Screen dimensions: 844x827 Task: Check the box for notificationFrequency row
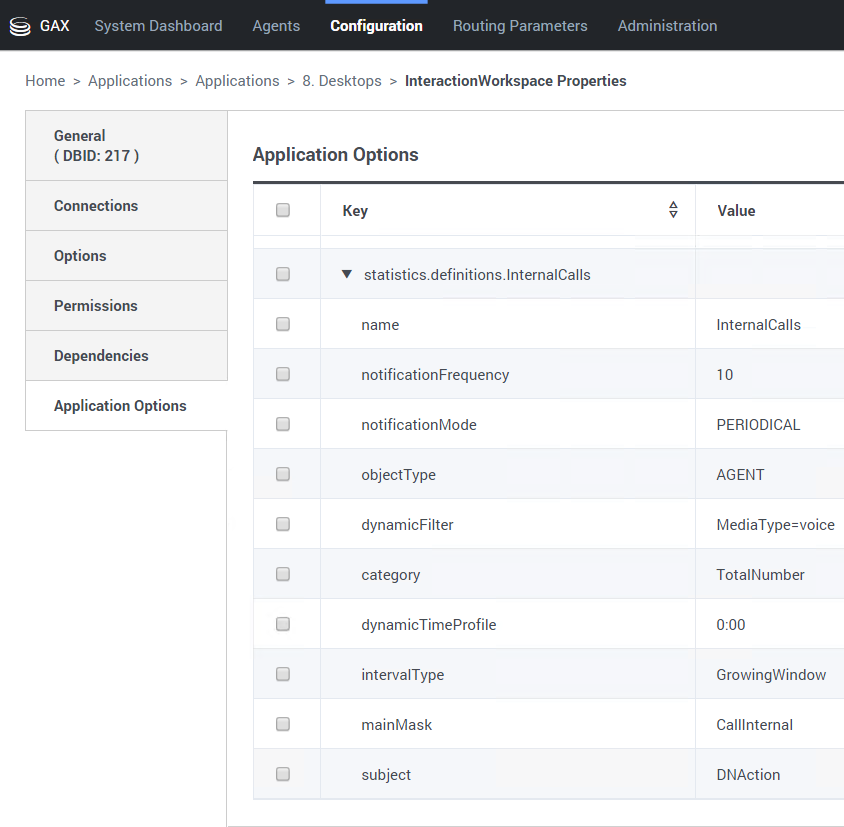[283, 375]
